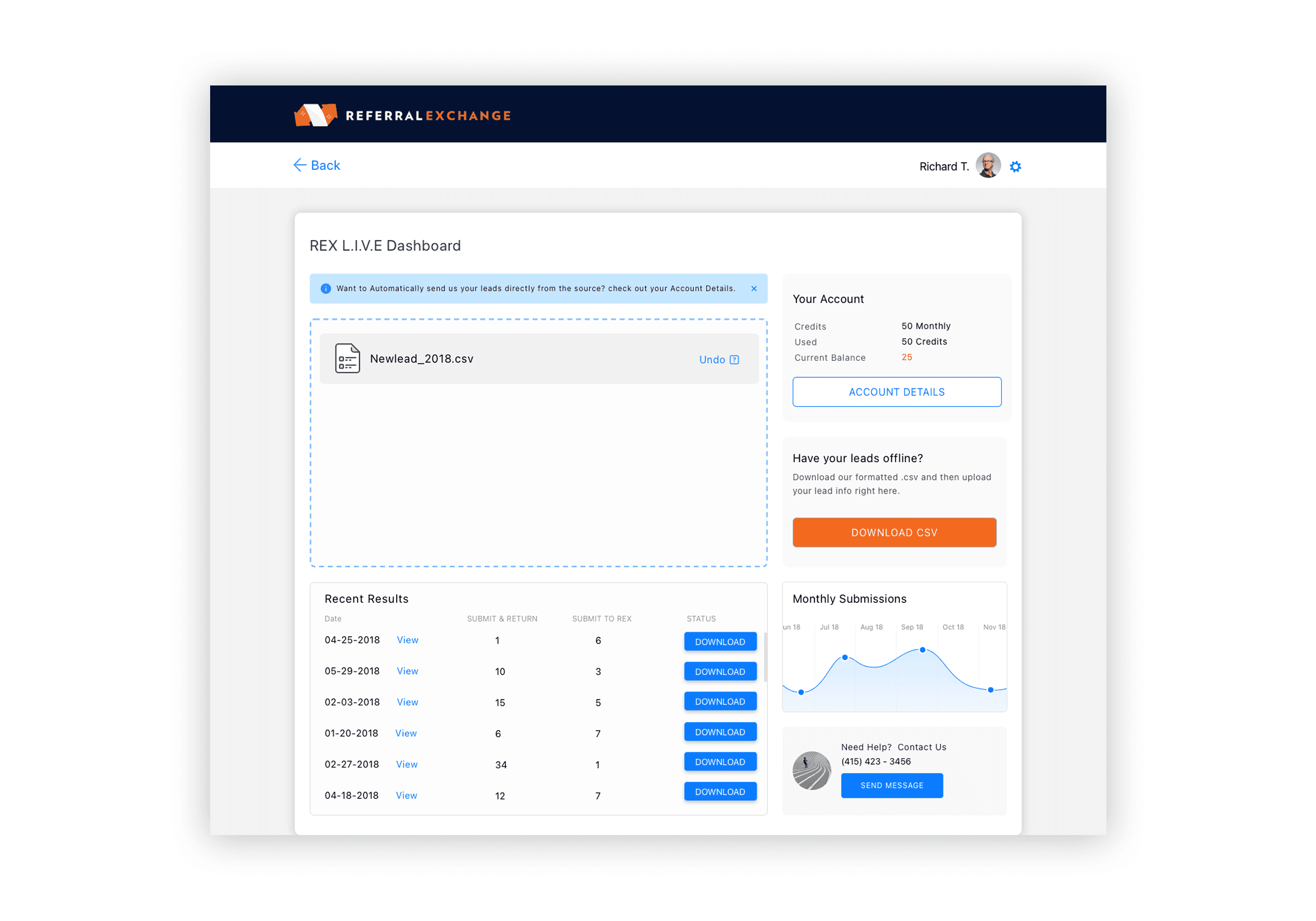Download the 04-18-2018 results
The image size is (1316, 921).
click(720, 792)
